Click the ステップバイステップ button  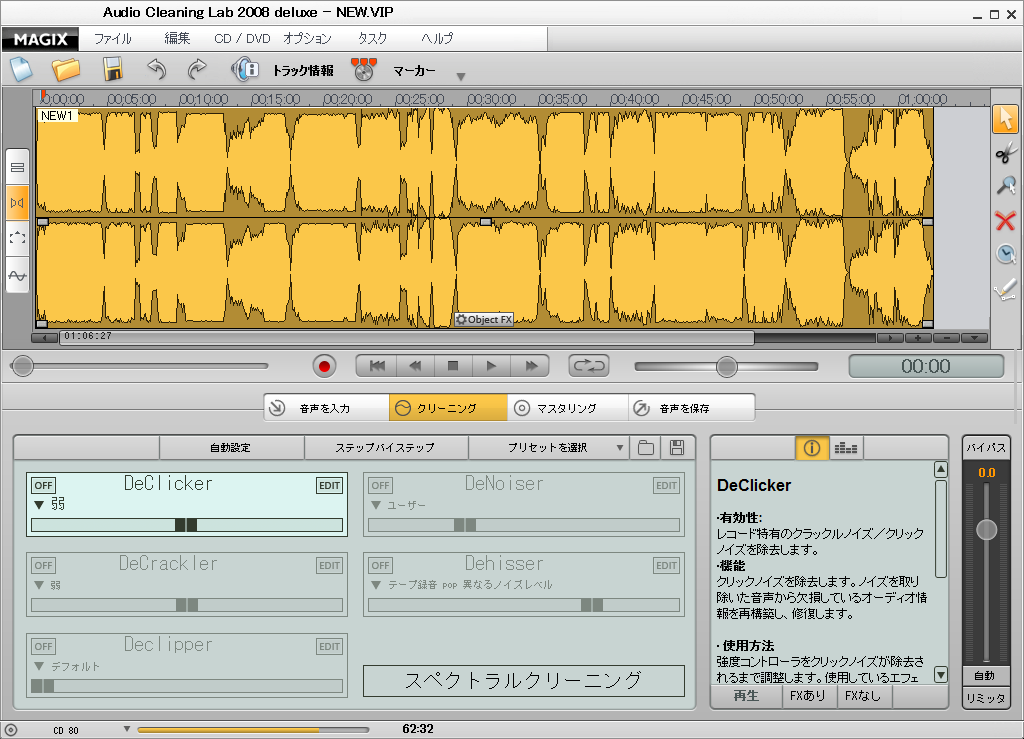coord(385,448)
